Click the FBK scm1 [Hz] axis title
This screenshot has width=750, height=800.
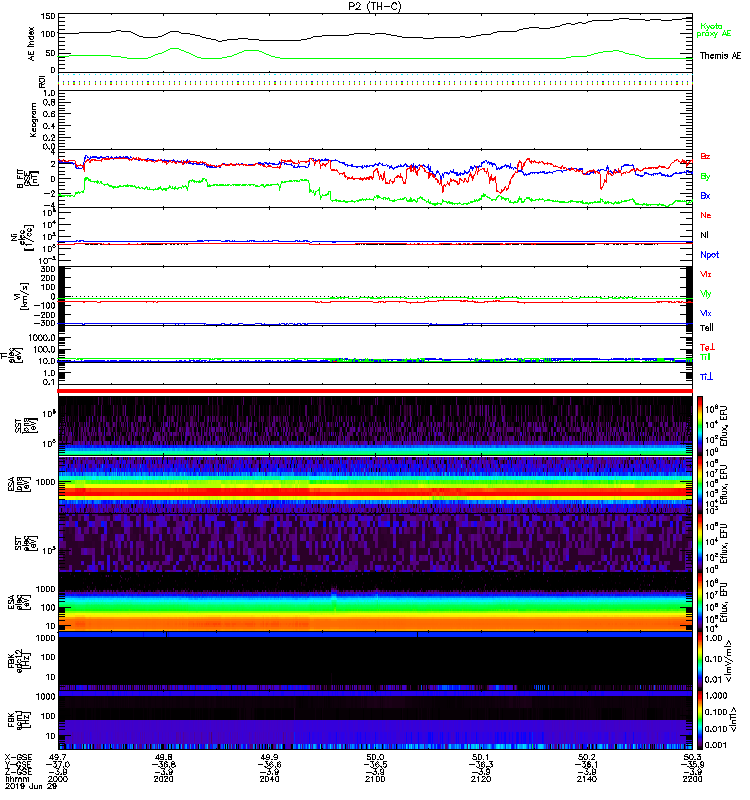pos(19,719)
